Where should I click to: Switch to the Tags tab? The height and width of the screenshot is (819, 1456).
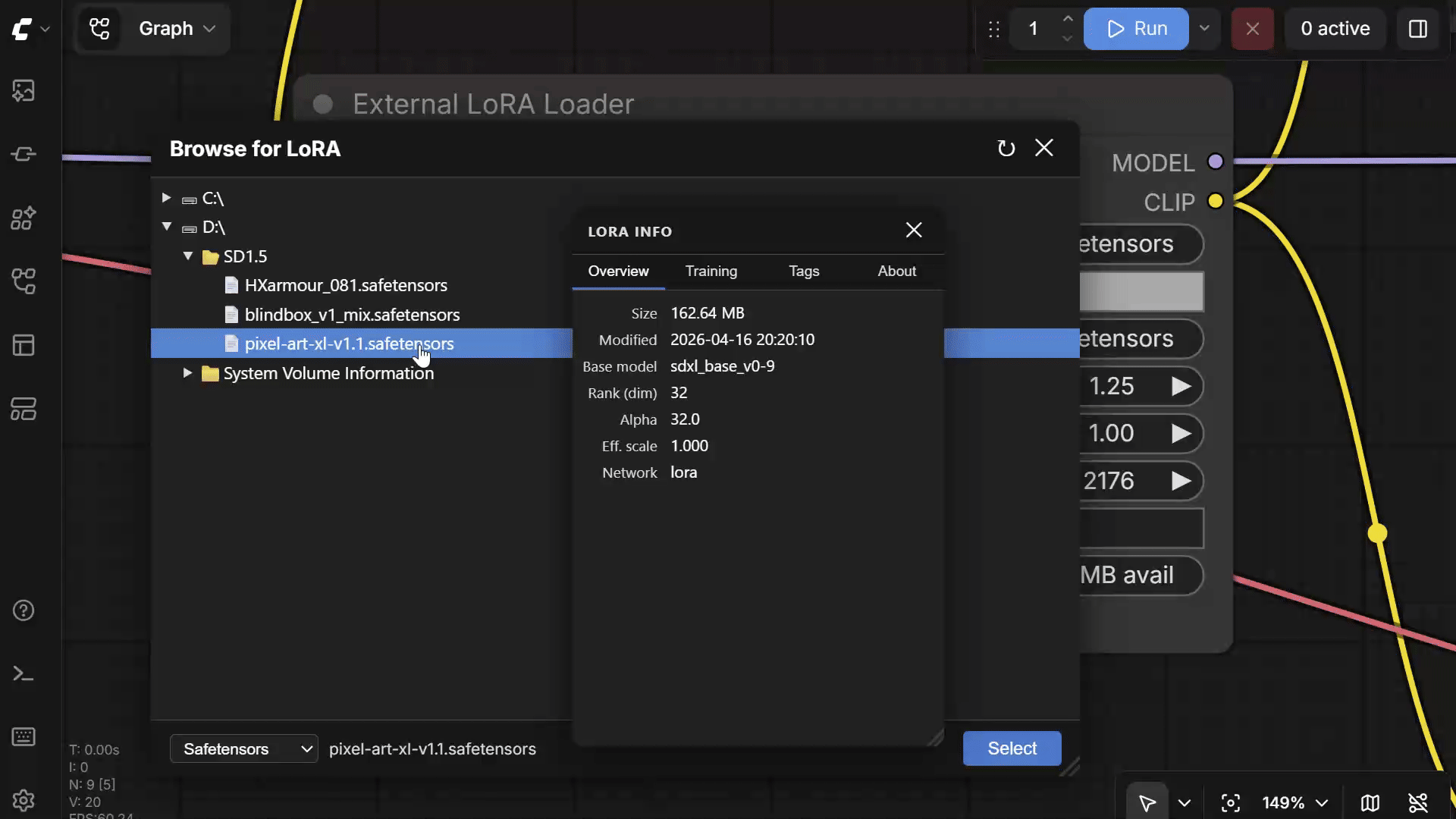(x=804, y=271)
